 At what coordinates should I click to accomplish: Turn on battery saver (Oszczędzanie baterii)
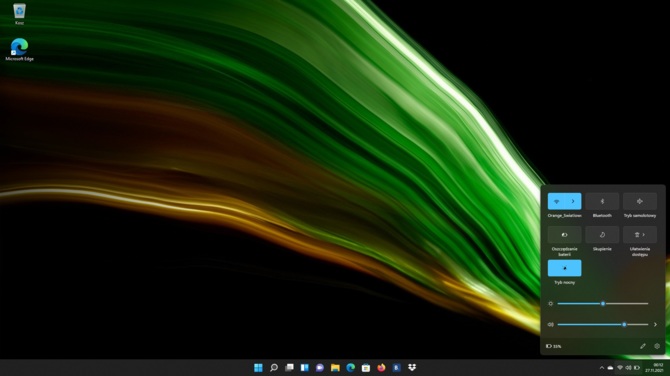pyautogui.click(x=564, y=235)
